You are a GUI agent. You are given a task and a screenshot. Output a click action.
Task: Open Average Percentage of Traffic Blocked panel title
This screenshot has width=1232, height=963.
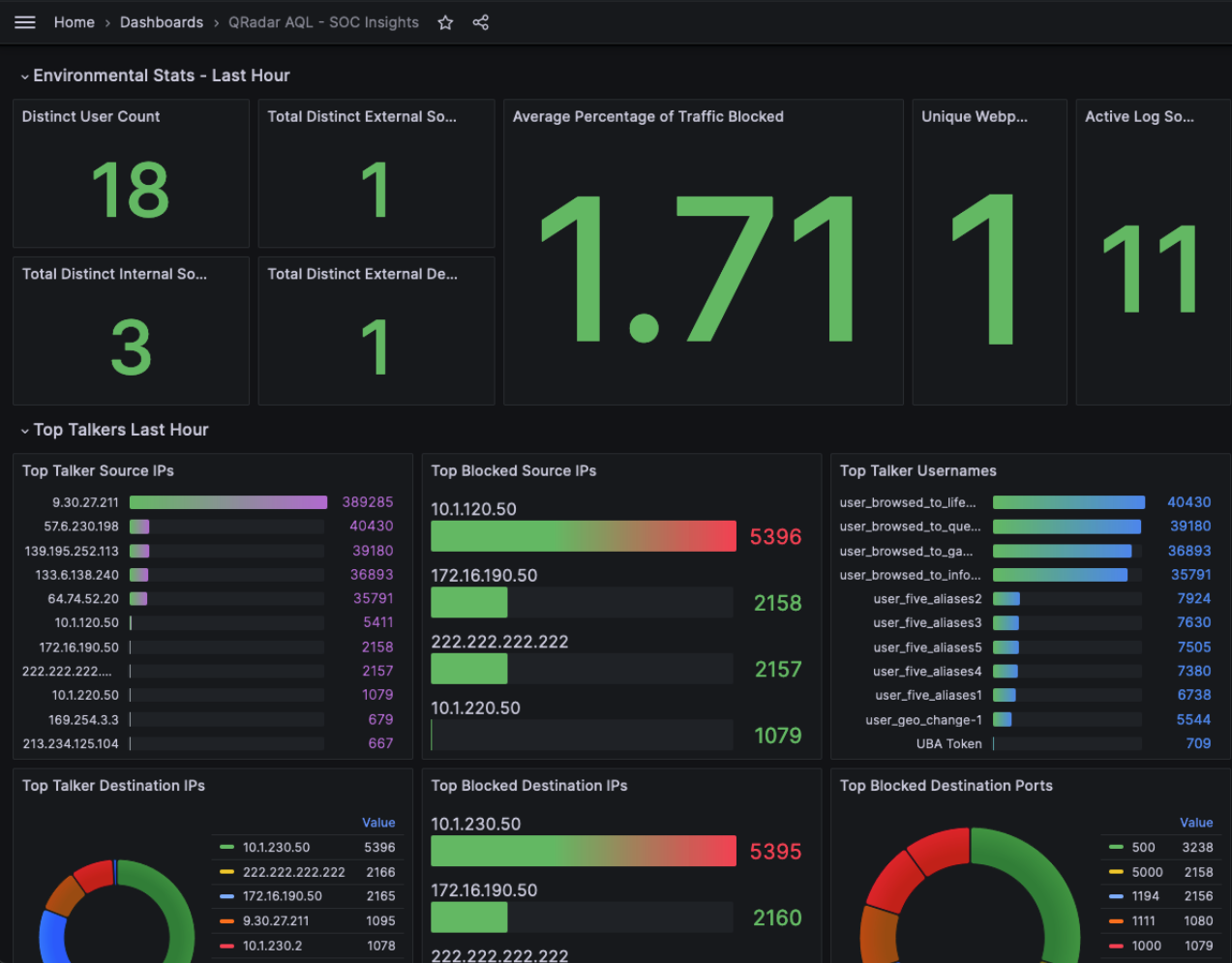(648, 116)
